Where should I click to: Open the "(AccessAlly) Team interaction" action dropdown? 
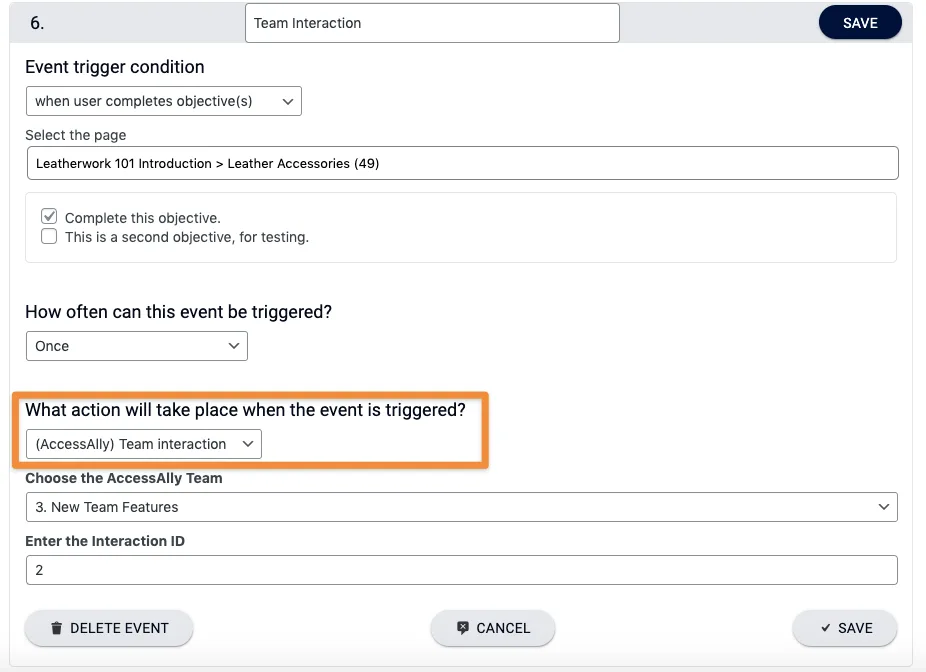[142, 444]
